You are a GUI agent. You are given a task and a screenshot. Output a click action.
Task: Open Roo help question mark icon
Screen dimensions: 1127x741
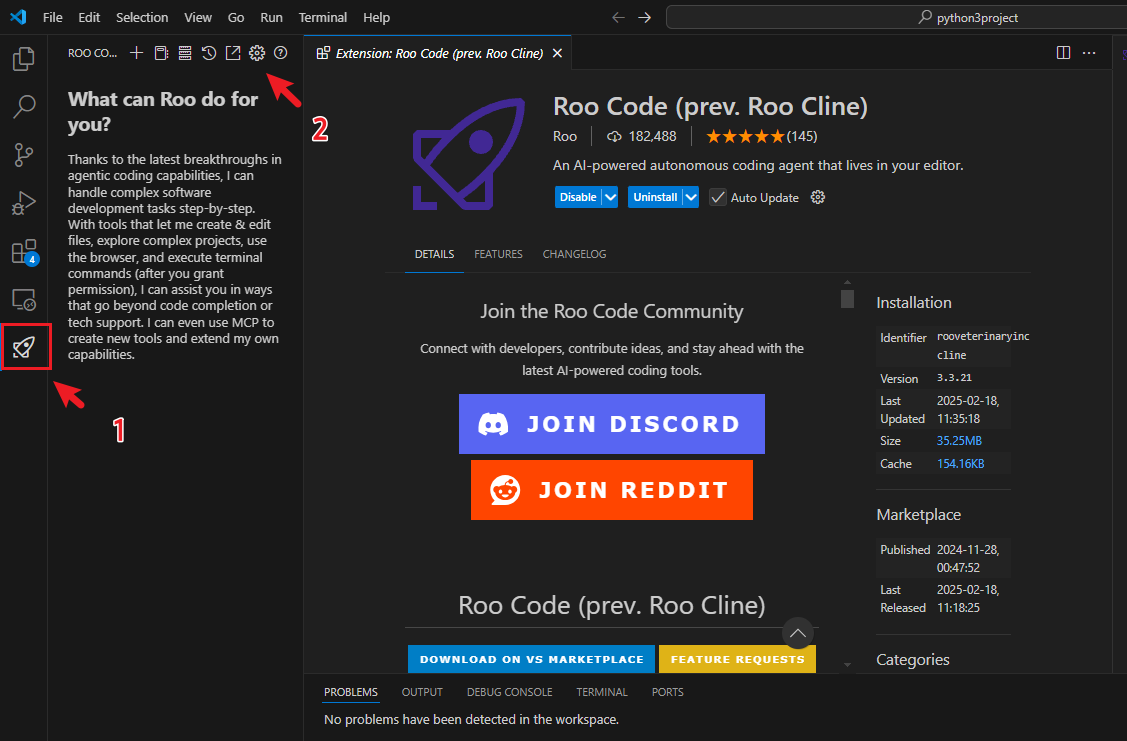click(280, 52)
